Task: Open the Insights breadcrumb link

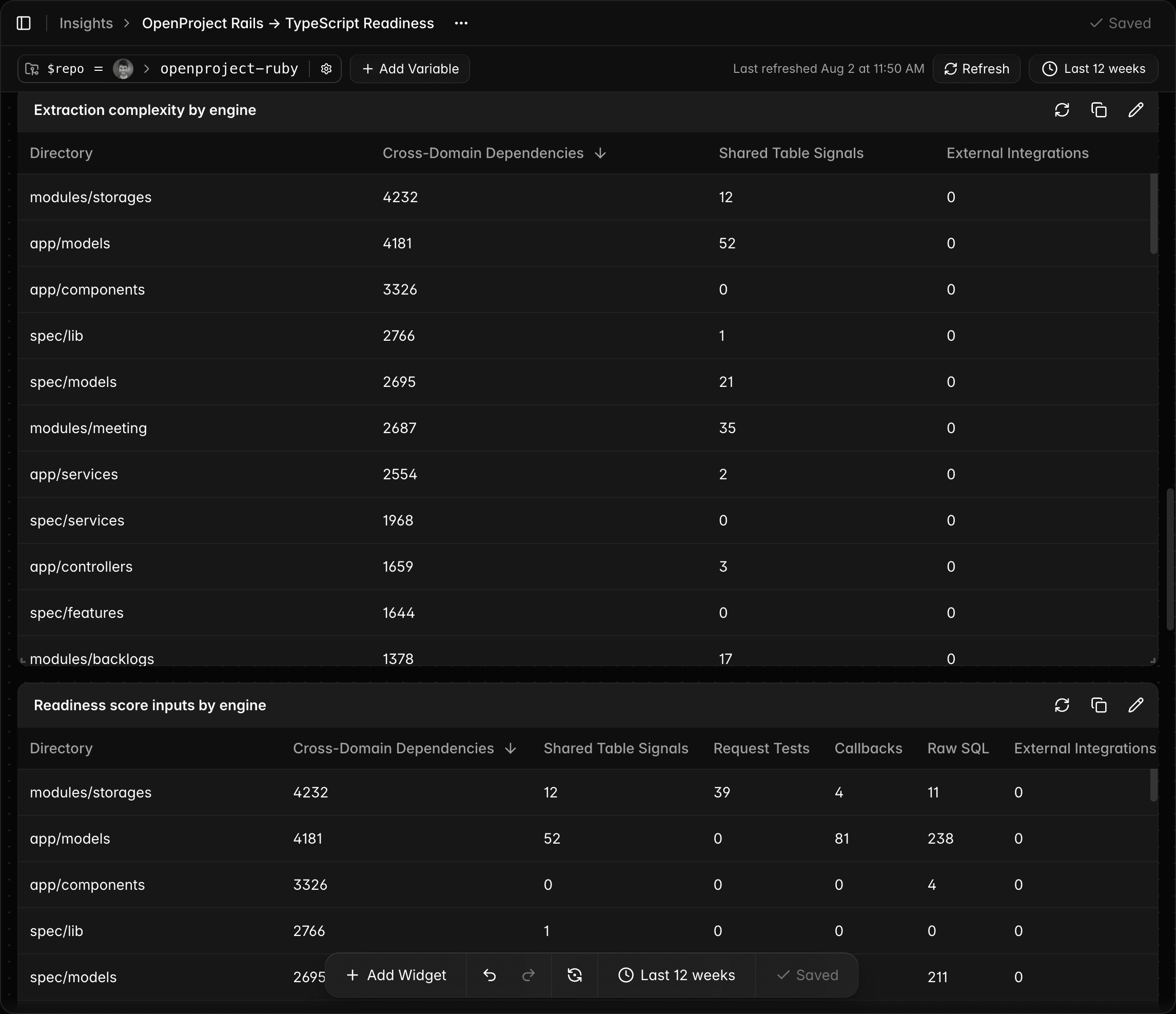Action: tap(86, 23)
